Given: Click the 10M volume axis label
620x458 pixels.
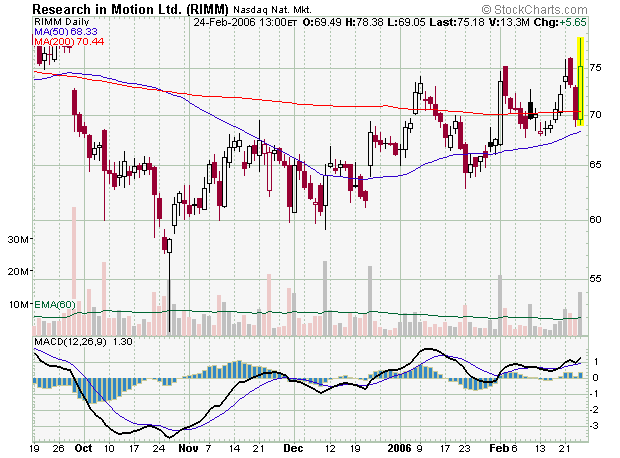Looking at the screenshot, I should click(18, 305).
